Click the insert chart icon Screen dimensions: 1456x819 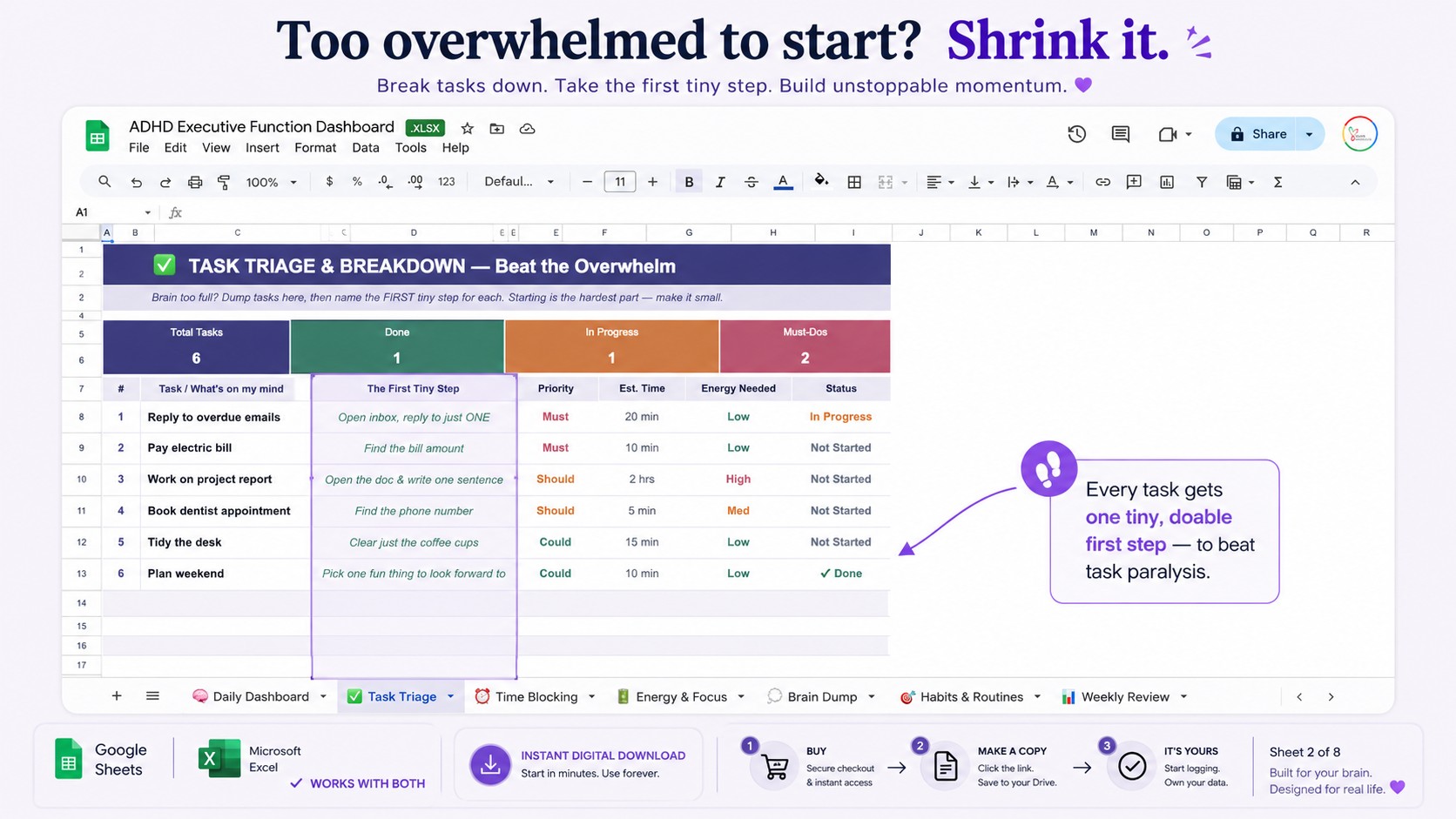(1167, 182)
